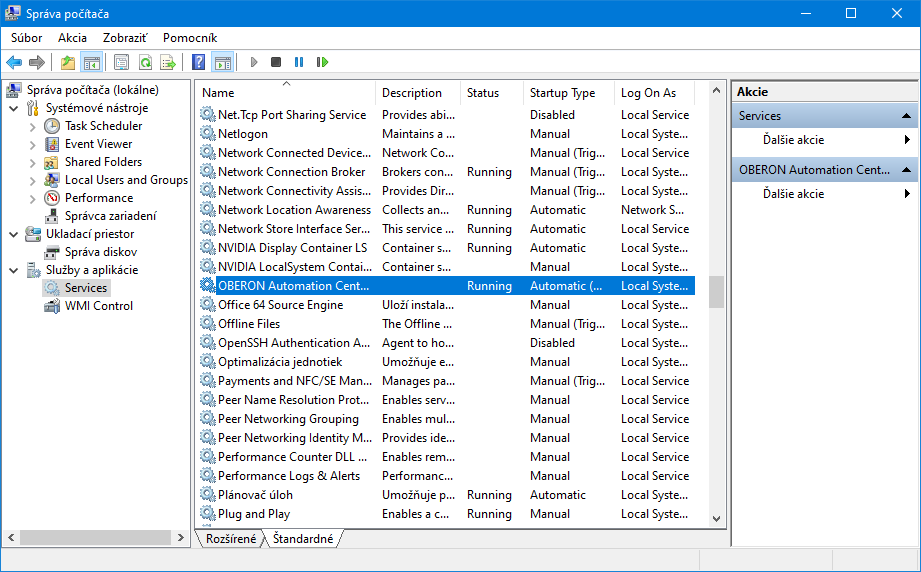Image resolution: width=921 pixels, height=572 pixels.
Task: Collapse the Služby a aplikácie node
Action: click(x=14, y=270)
